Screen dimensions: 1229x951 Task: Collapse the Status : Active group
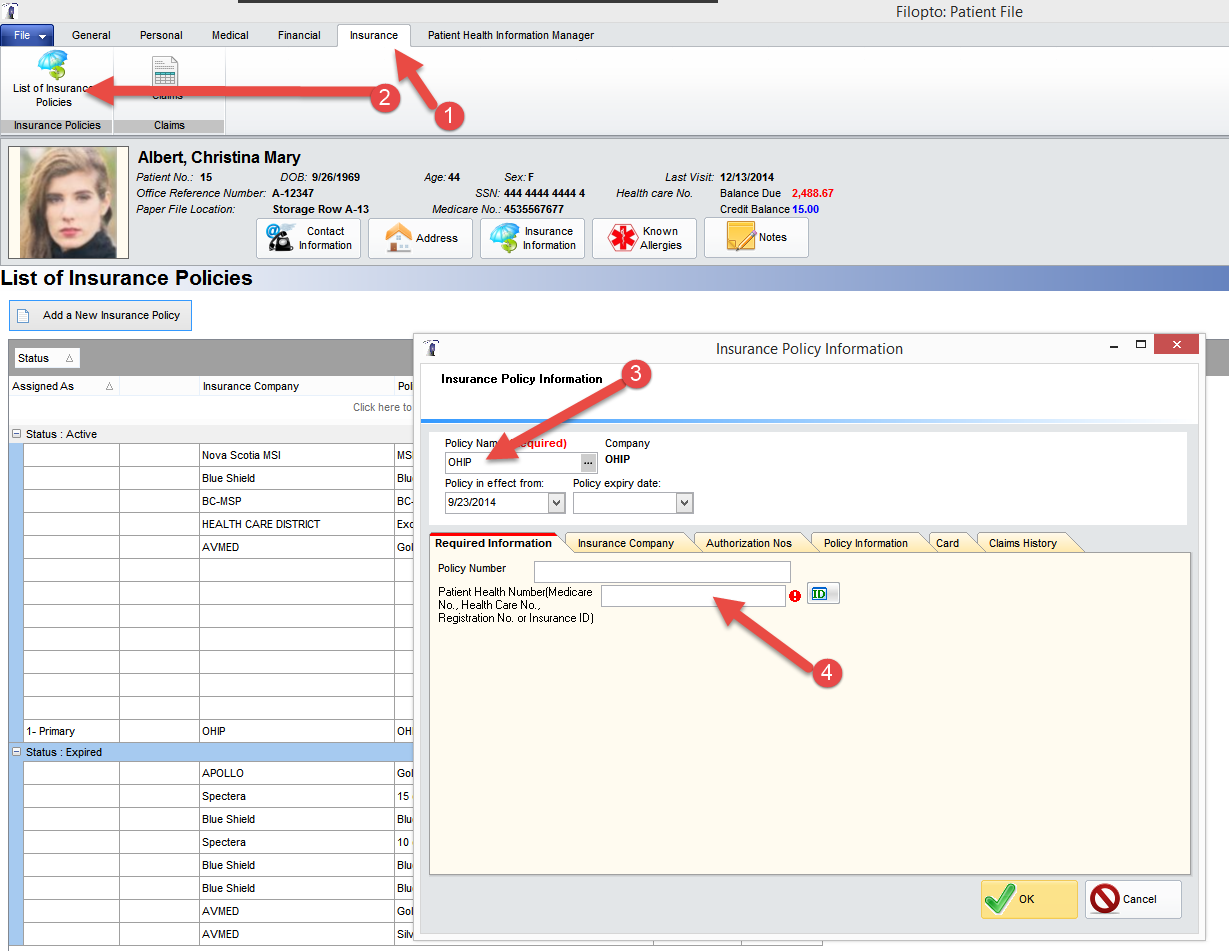coord(17,434)
